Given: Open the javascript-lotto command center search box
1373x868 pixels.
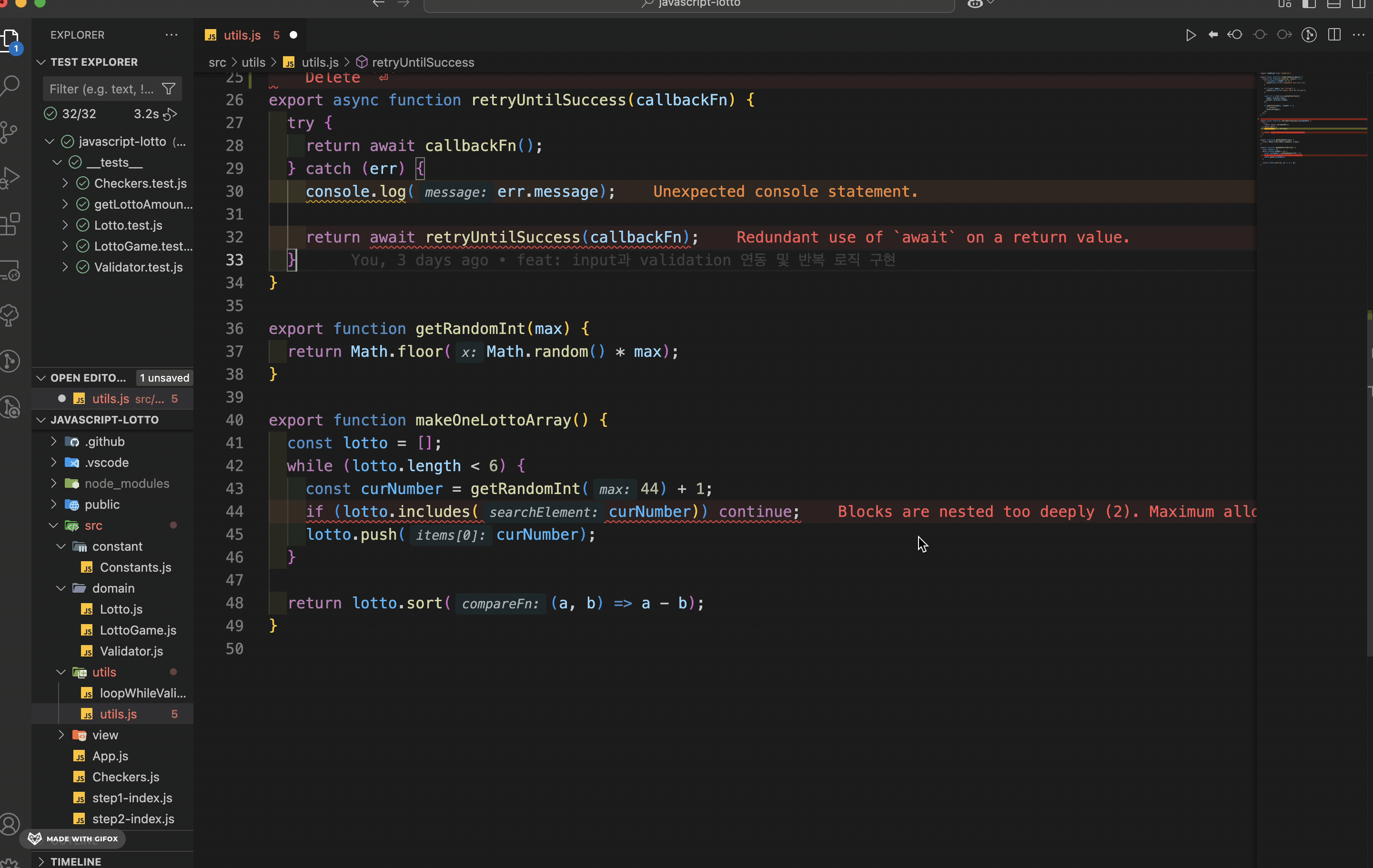Looking at the screenshot, I should coord(689,5).
